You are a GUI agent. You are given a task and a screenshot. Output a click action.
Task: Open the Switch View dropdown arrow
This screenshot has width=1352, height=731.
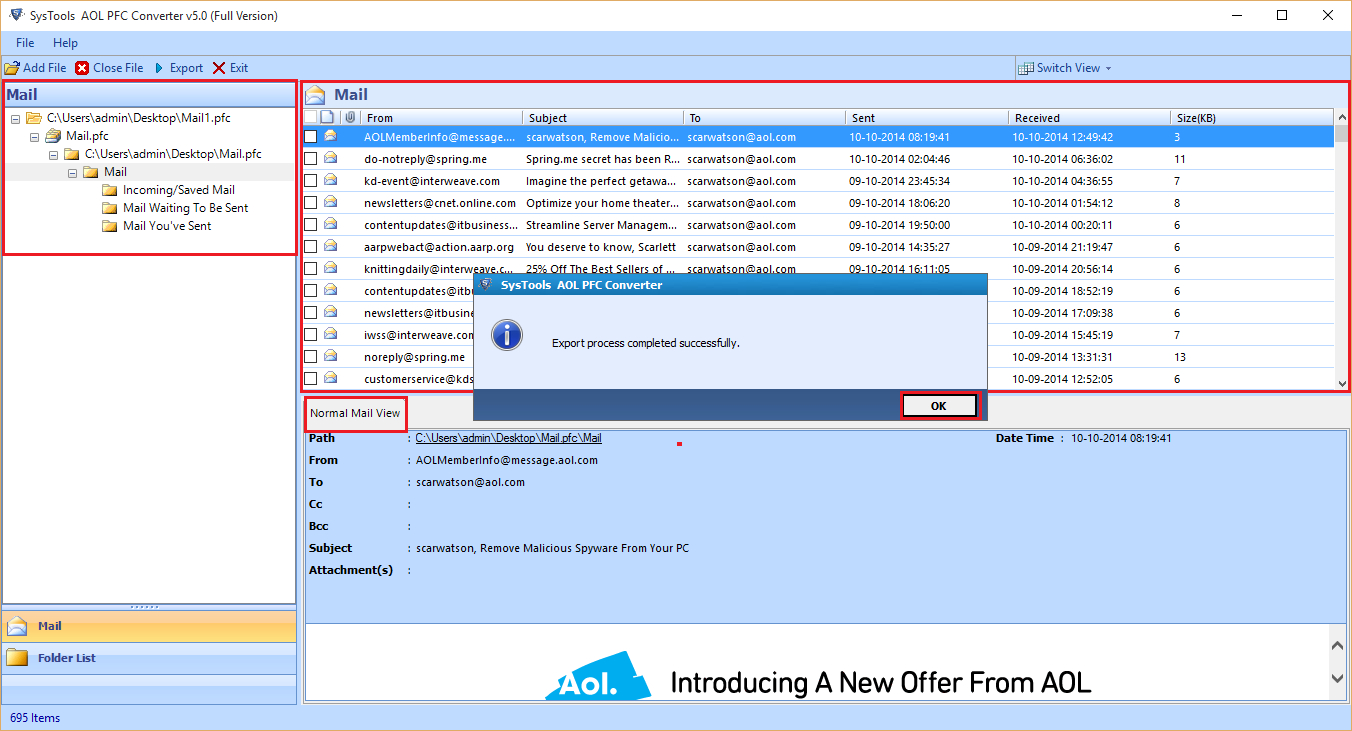point(1108,68)
